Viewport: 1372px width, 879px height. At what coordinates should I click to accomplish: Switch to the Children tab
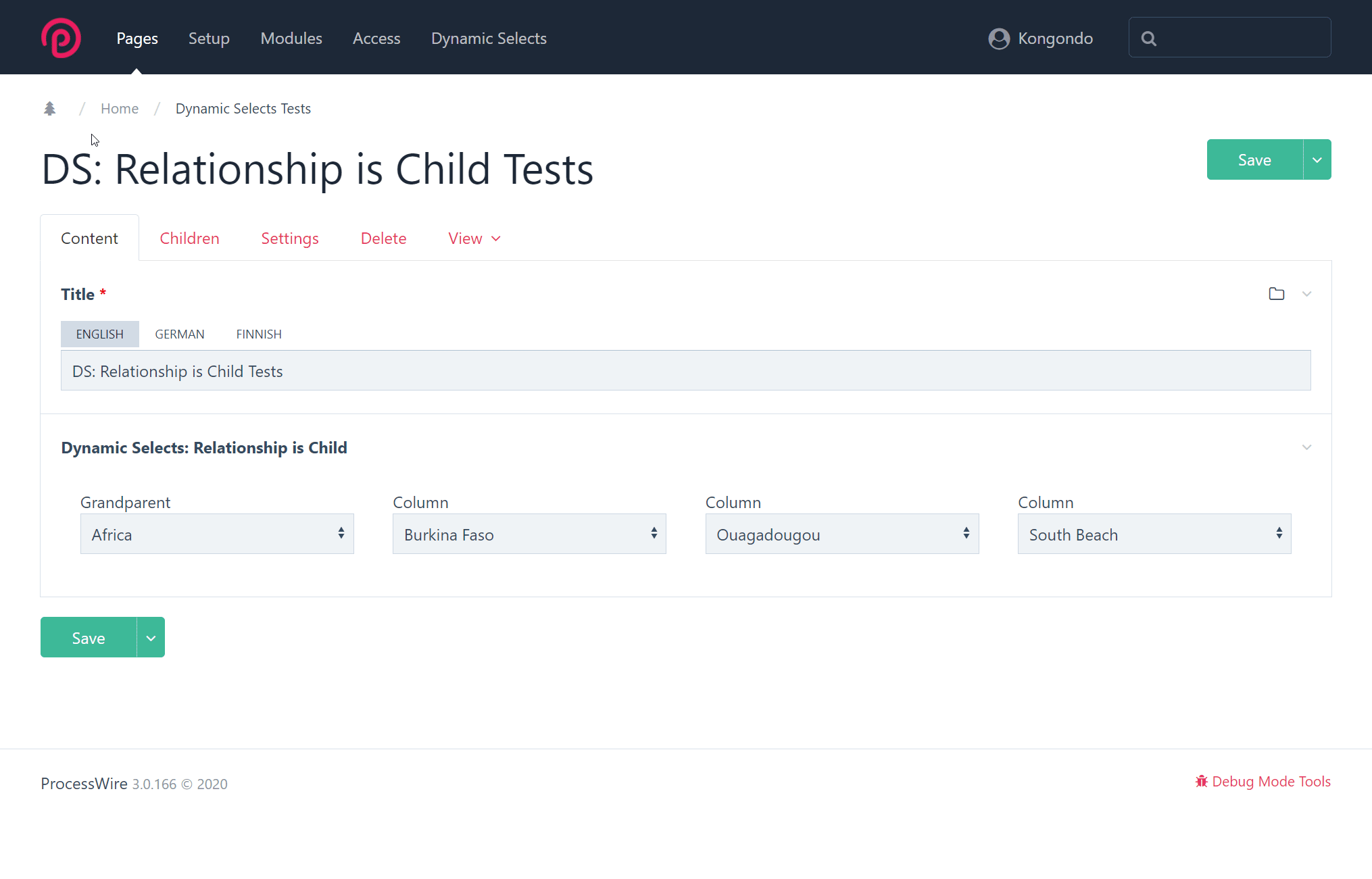189,238
